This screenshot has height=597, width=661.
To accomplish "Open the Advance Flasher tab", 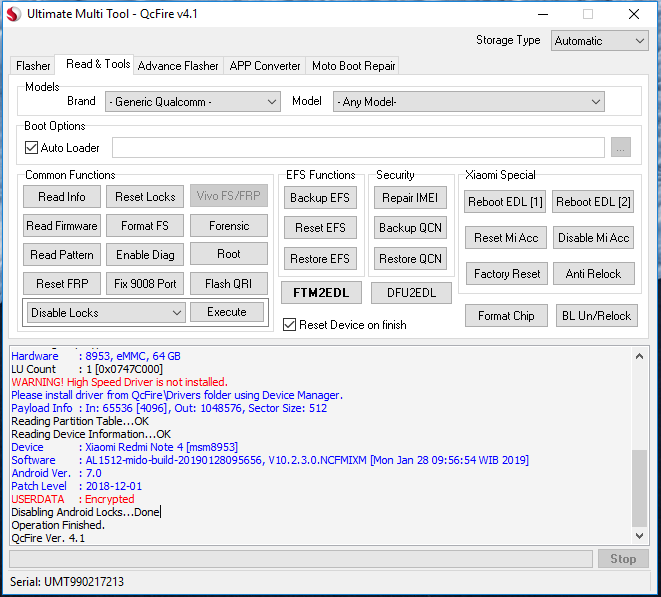I will coord(178,66).
